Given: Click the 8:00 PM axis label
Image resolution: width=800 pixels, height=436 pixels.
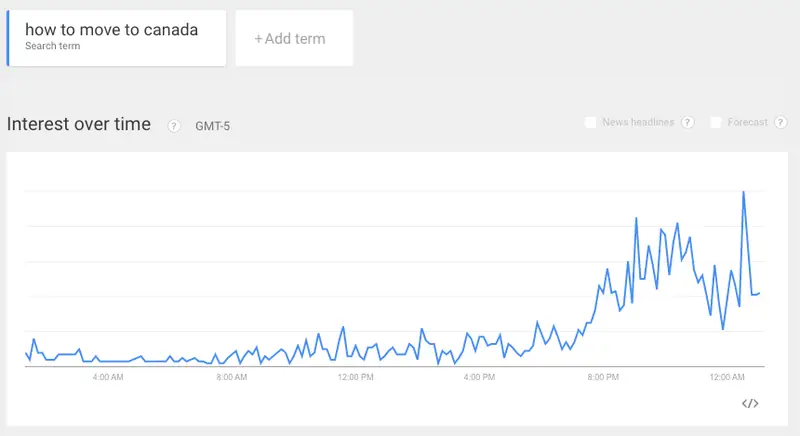Looking at the screenshot, I should 603,377.
